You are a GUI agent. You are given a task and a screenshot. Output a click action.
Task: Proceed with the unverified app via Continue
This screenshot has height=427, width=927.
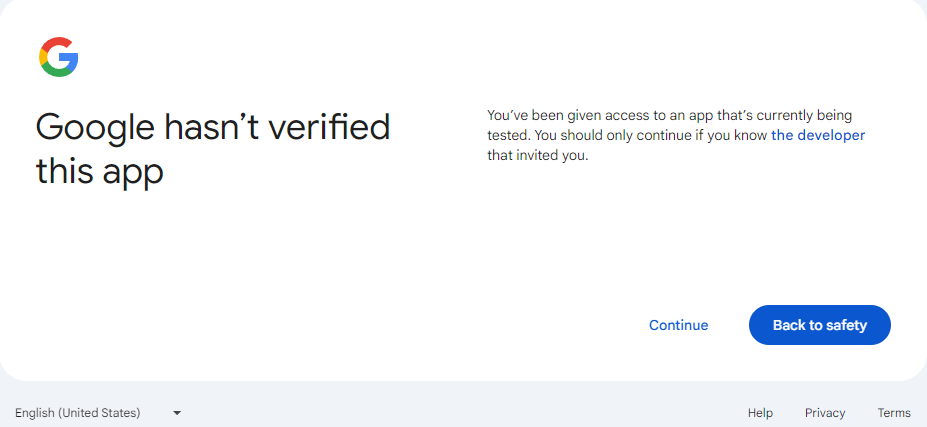678,325
